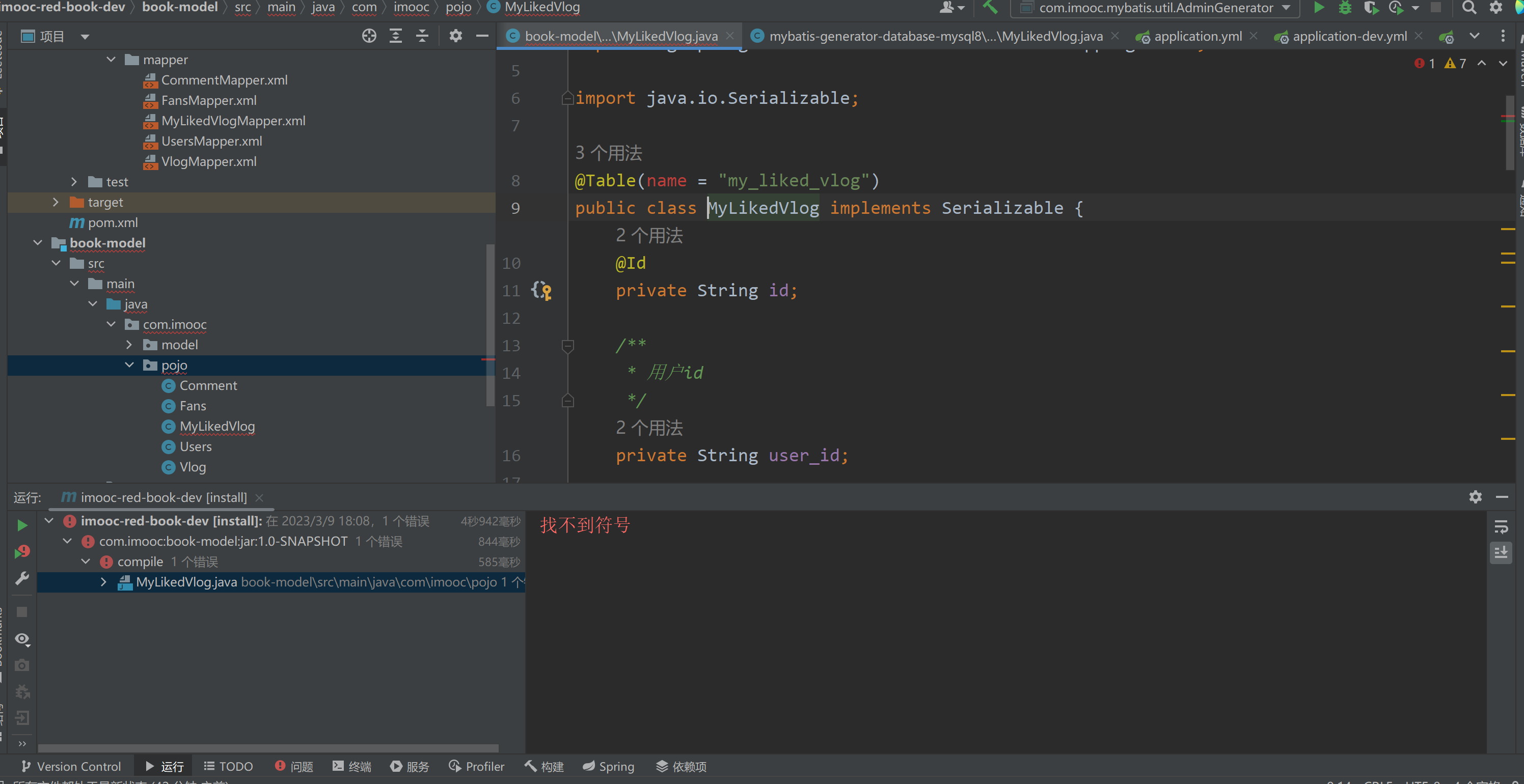This screenshot has width=1524, height=784.
Task: Rerun the install task green arrow
Action: [22, 525]
